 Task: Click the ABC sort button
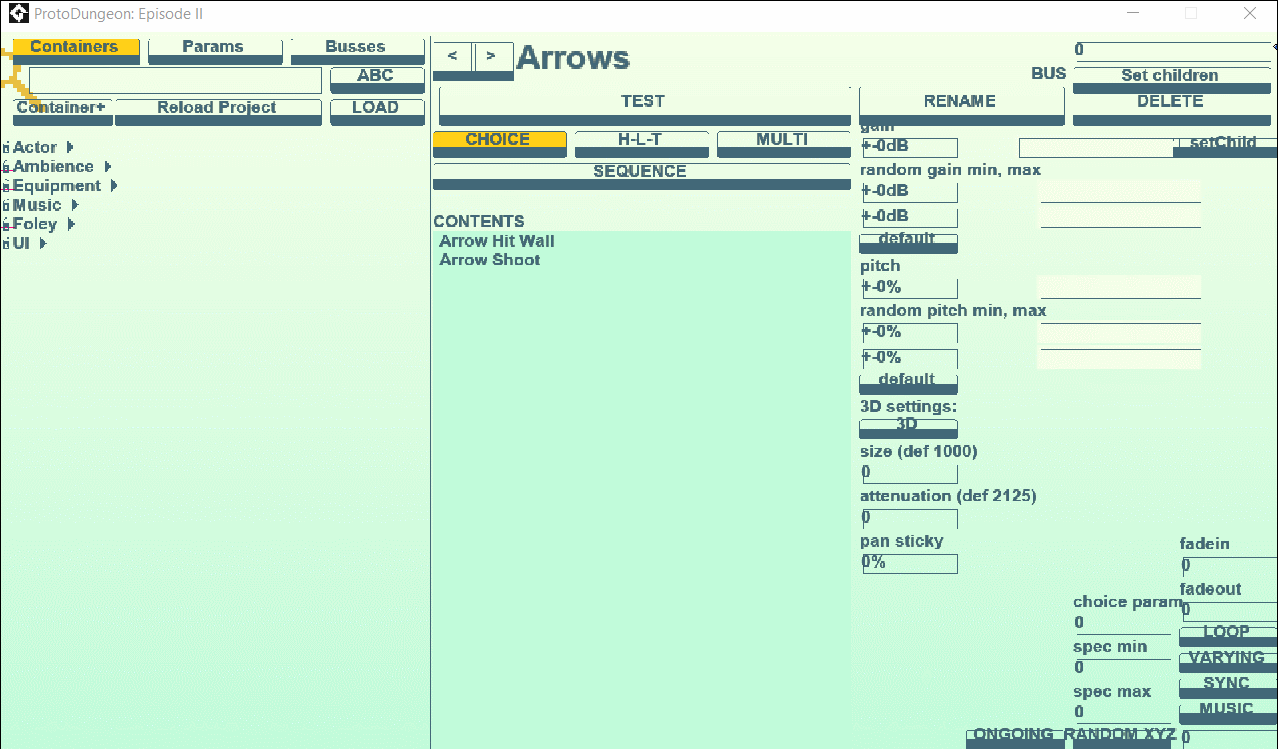[x=377, y=80]
